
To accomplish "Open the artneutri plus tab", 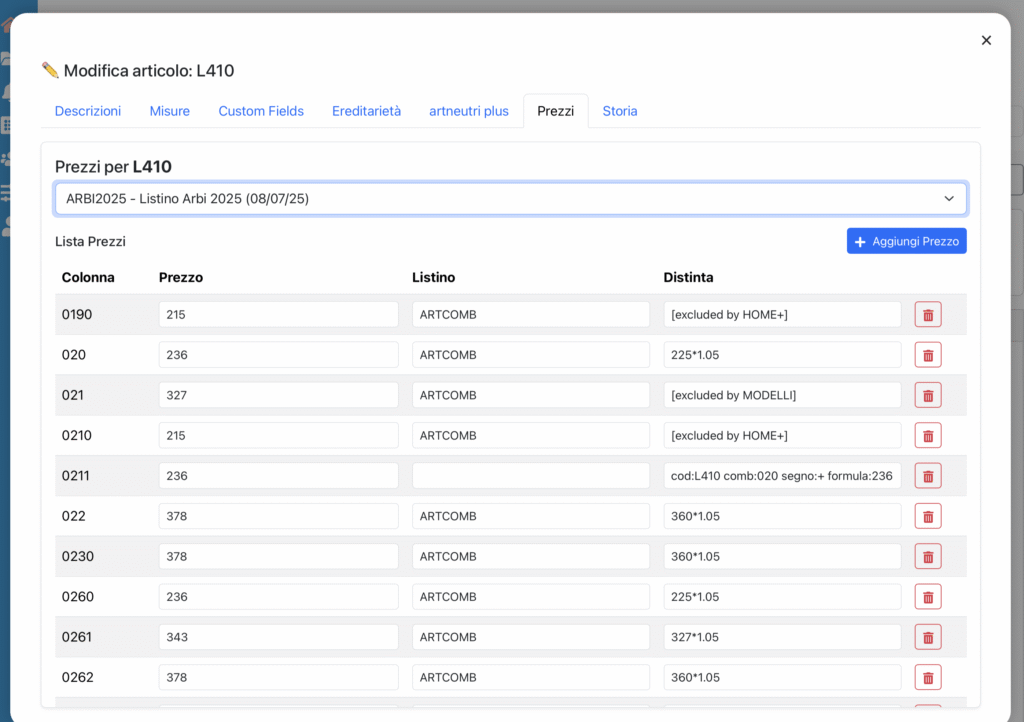I will coord(469,111).
